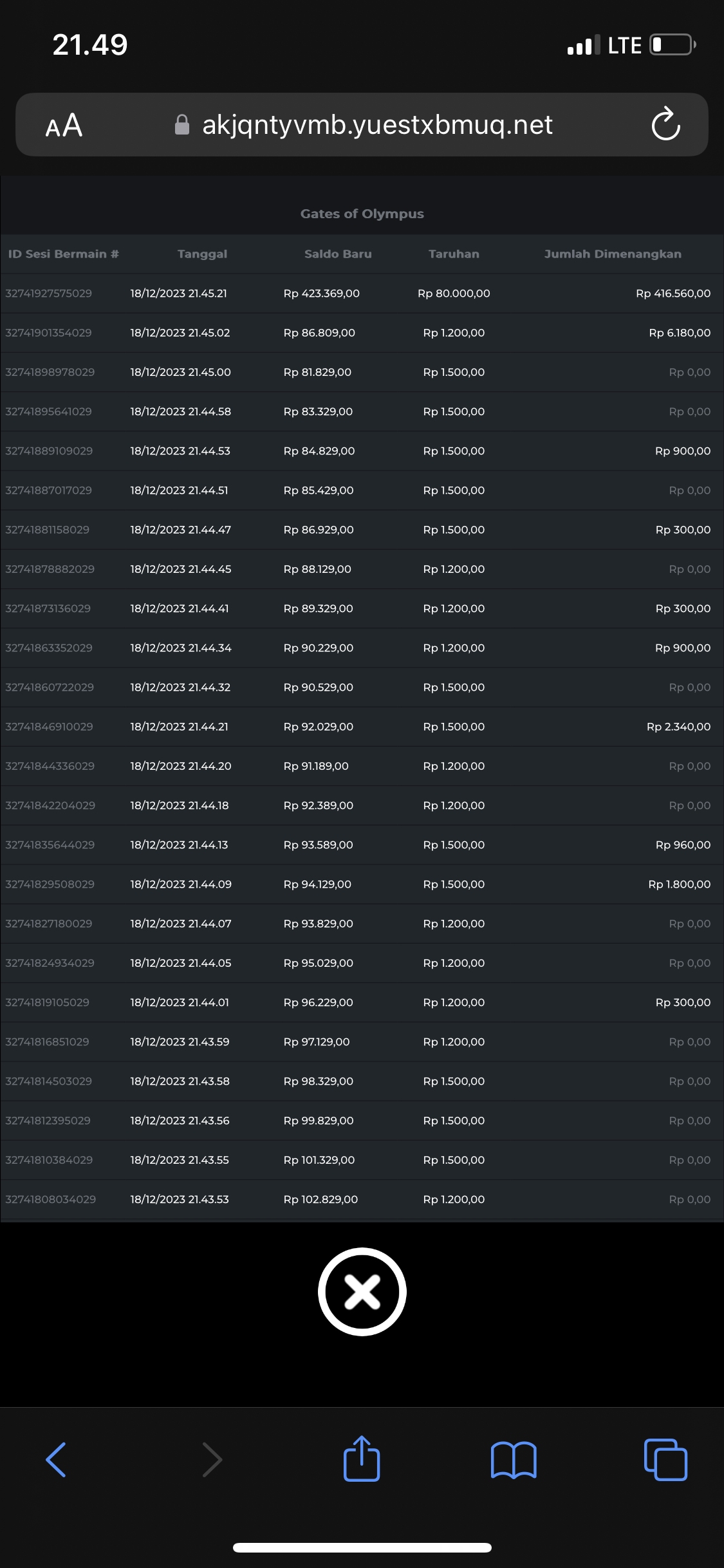Tap the padlock security icon
Viewport: 724px width, 1568px height.
click(x=182, y=125)
